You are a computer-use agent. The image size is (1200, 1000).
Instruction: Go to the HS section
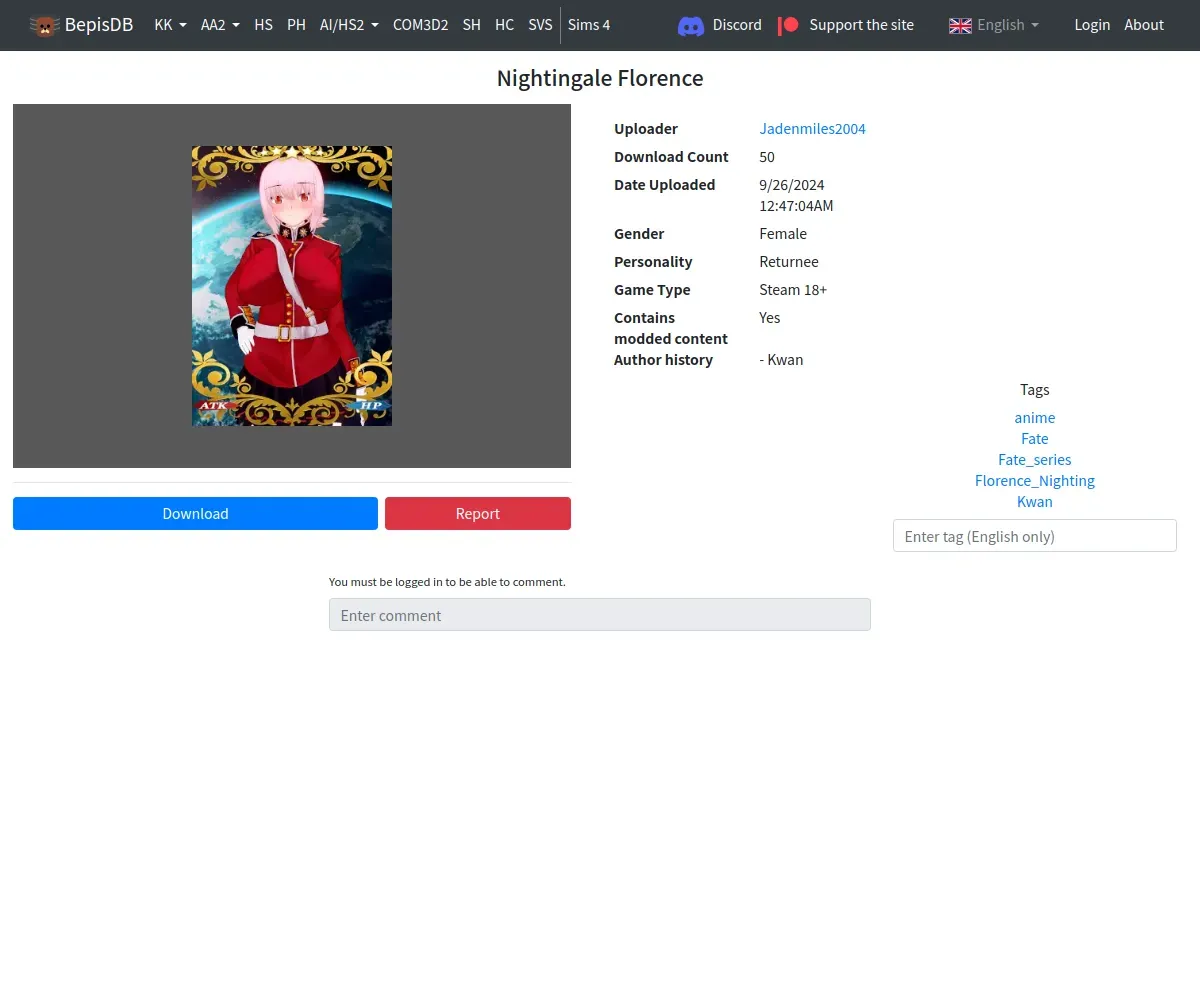tap(263, 25)
